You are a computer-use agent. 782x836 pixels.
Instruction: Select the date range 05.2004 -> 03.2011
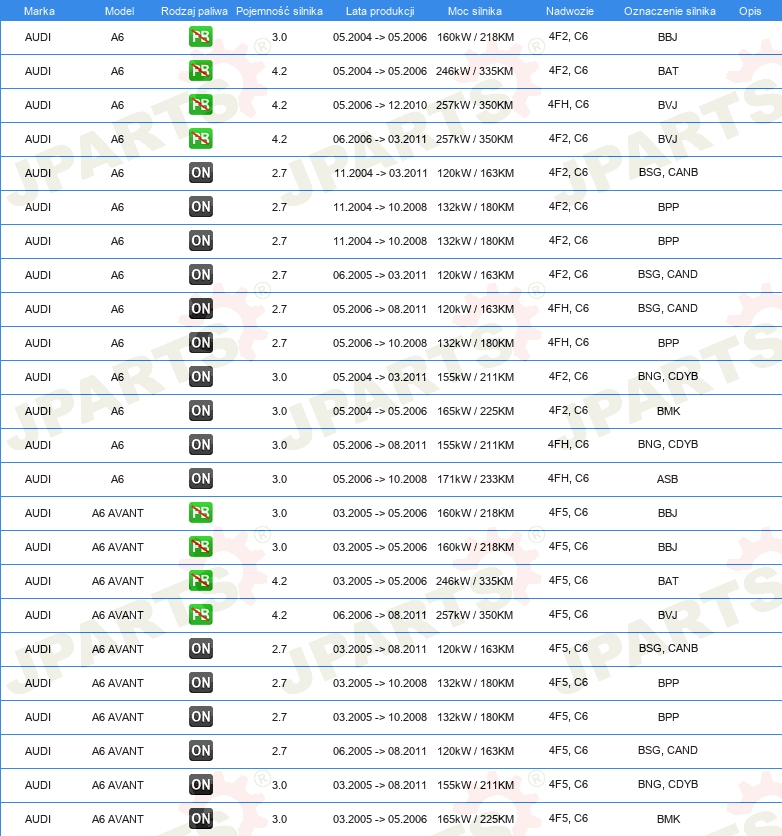pyautogui.click(x=380, y=377)
